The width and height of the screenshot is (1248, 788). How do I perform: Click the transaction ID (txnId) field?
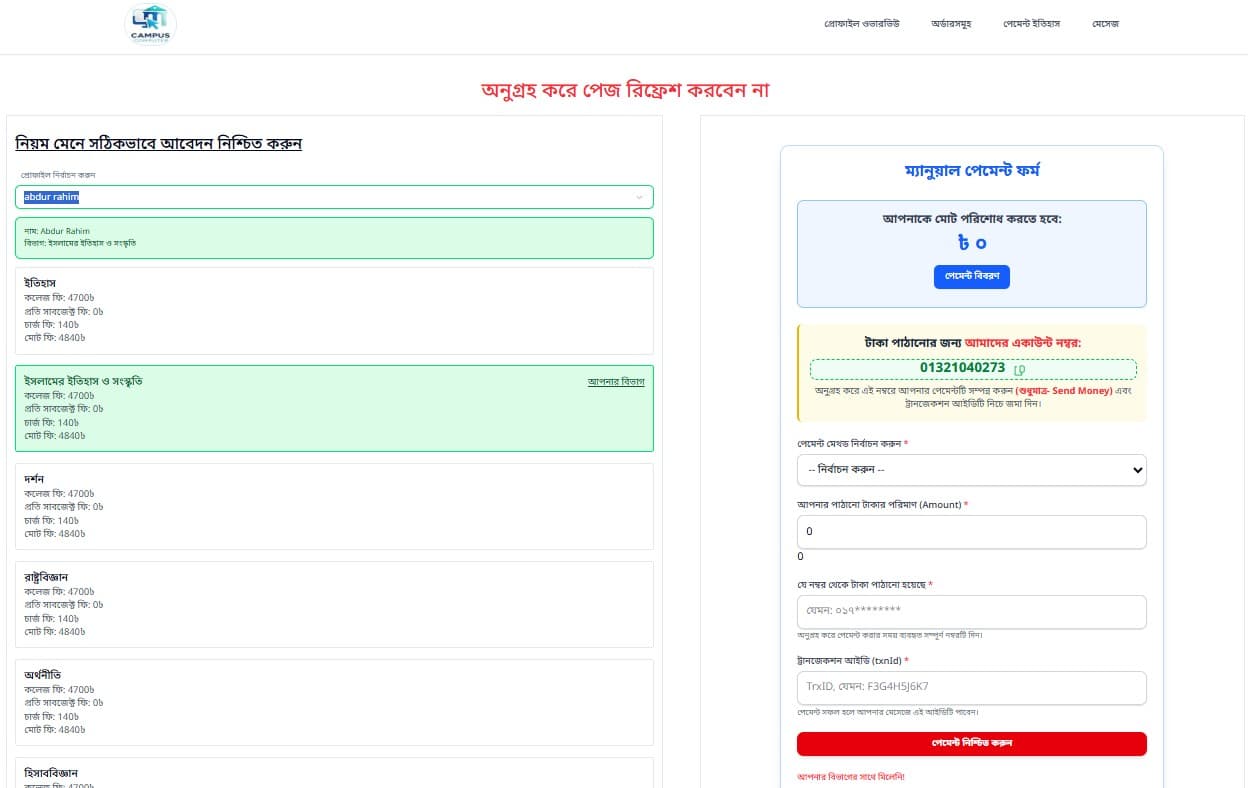971,688
